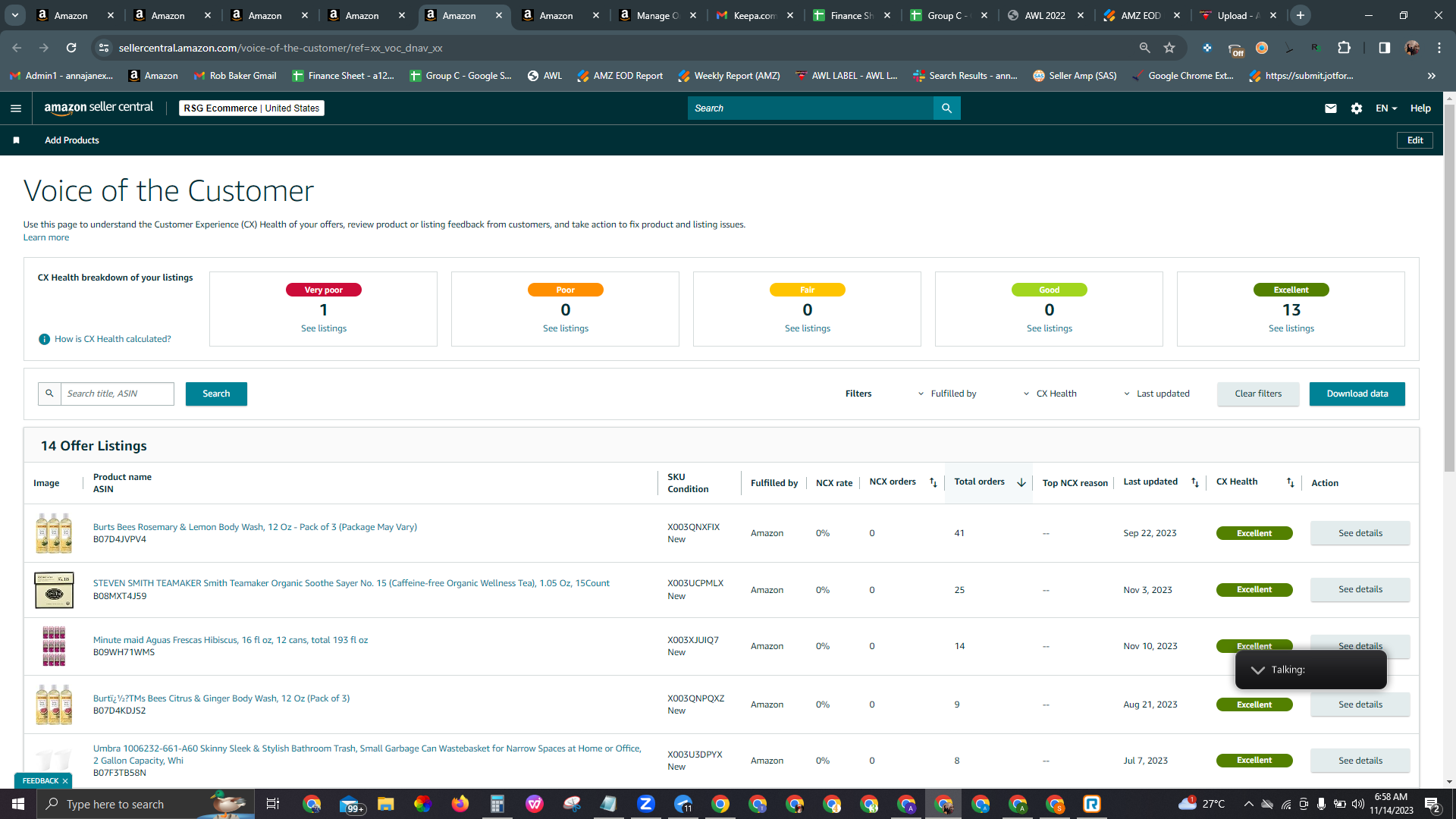The height and width of the screenshot is (819, 1456).
Task: Expand the Last updated filter dropdown
Action: [1156, 394]
